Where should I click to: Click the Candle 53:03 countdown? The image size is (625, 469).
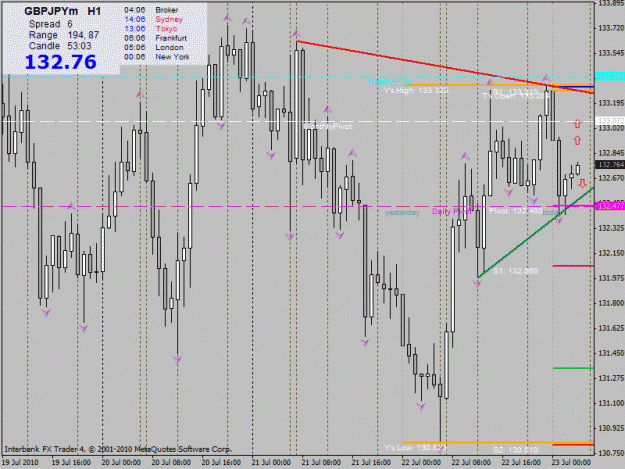point(60,46)
